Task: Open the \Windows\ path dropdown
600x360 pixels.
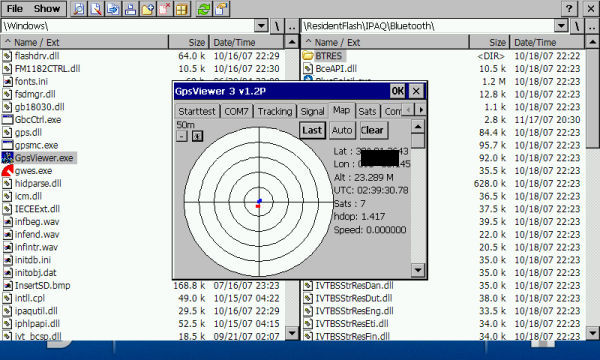Action: 261,26
